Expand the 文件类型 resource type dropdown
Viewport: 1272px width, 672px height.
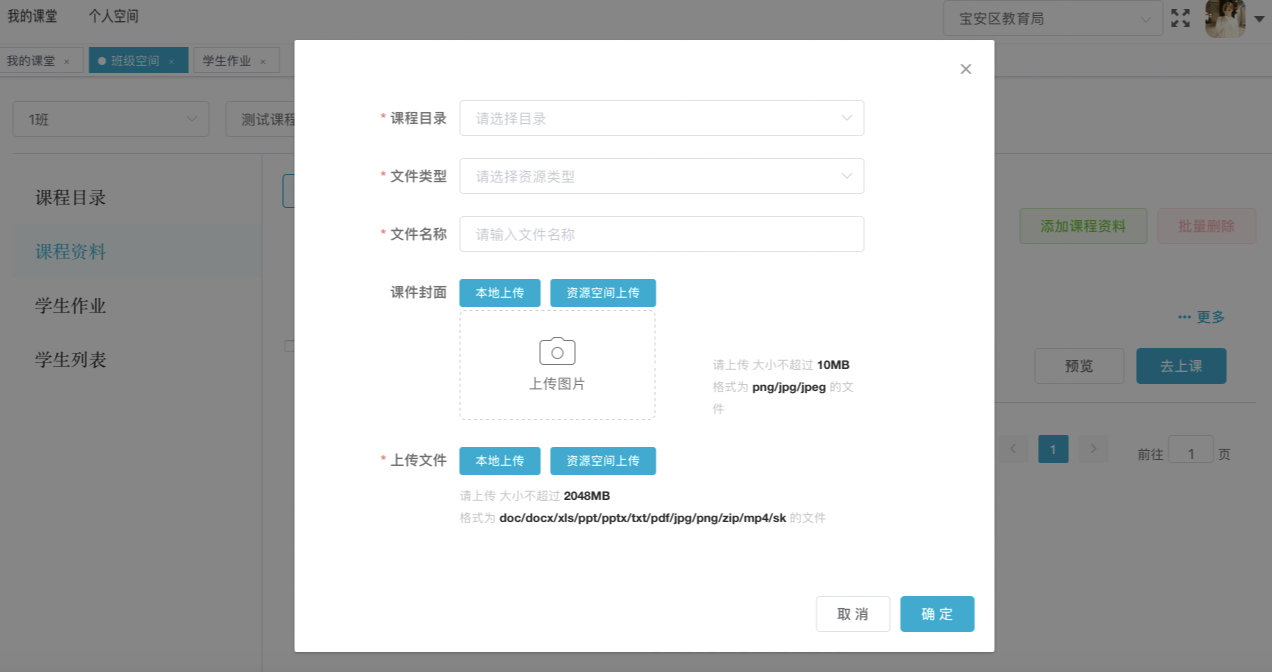(661, 176)
